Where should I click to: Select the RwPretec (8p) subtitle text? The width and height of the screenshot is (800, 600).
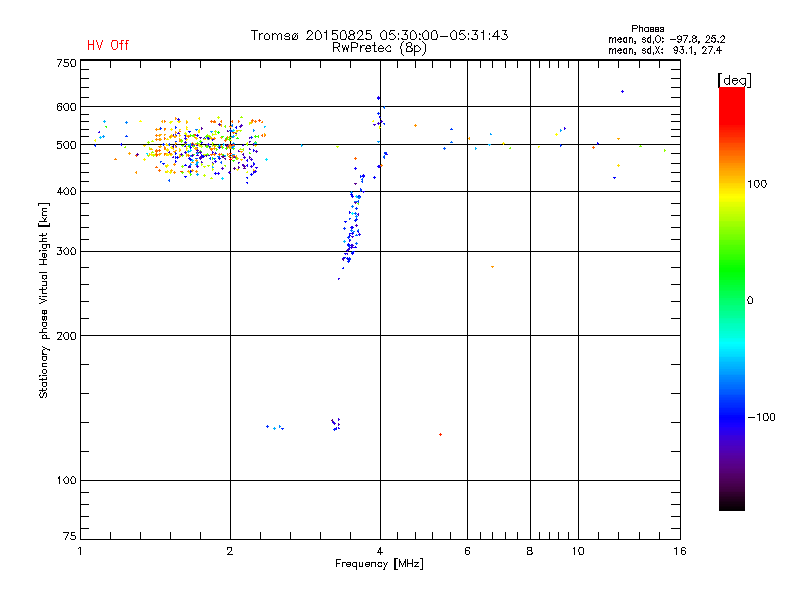tap(379, 47)
